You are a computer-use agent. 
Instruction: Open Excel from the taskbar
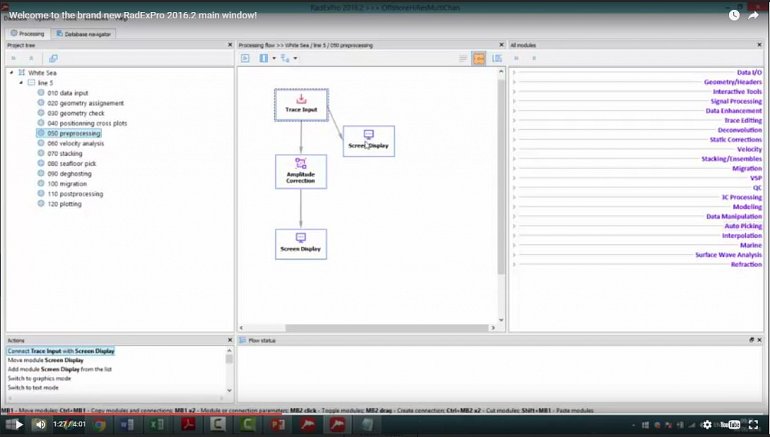[x=157, y=425]
